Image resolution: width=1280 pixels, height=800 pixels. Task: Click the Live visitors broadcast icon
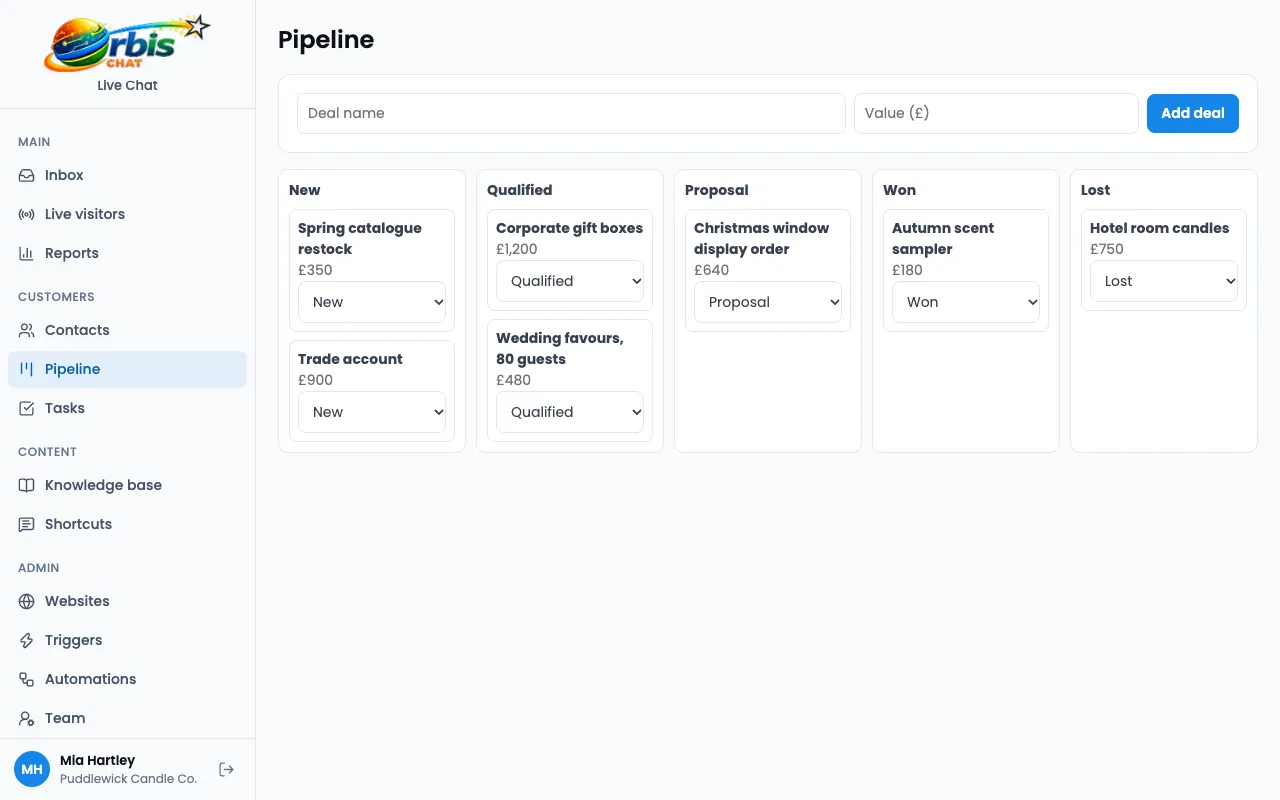pos(27,214)
